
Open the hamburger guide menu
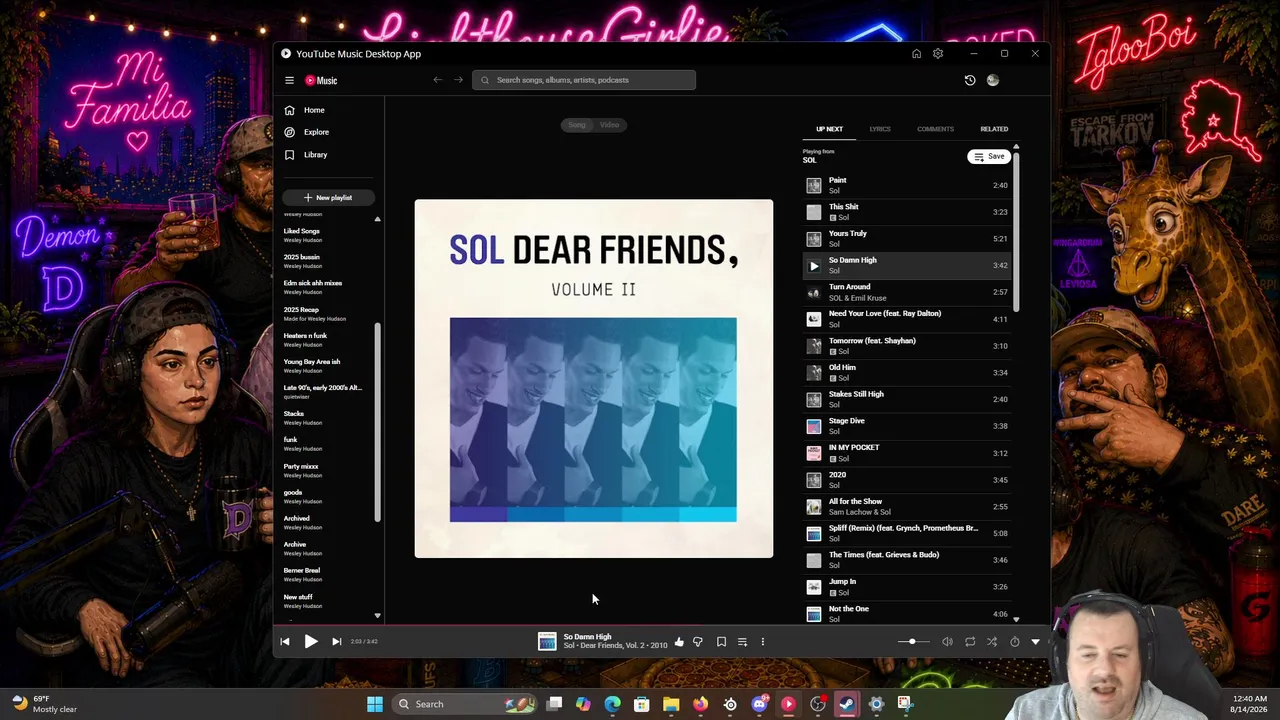[x=289, y=80]
